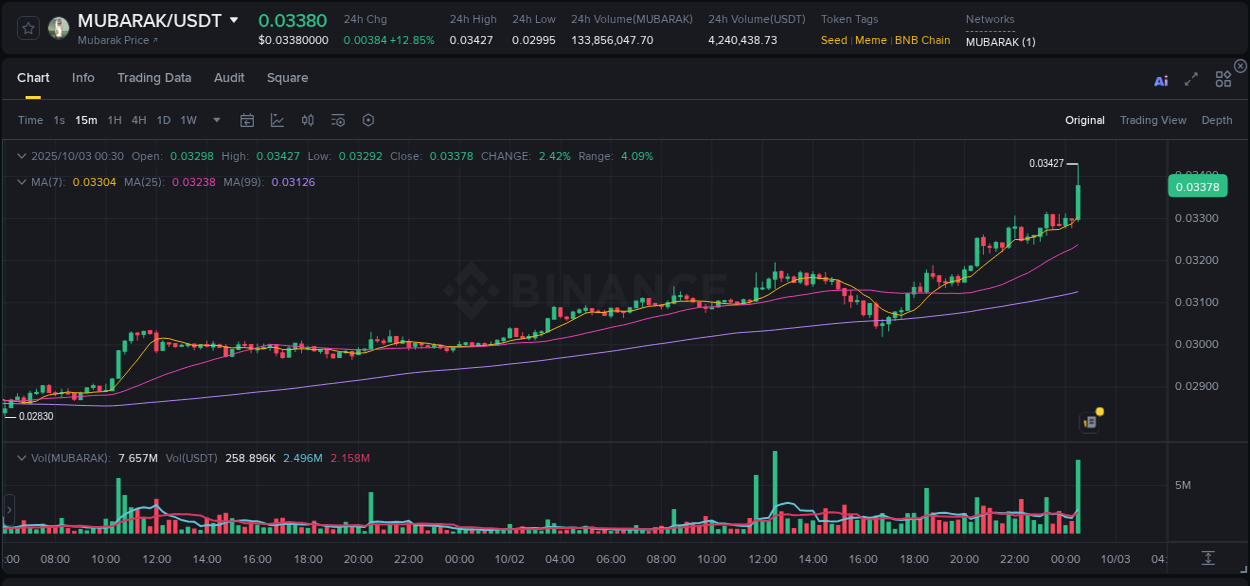Image resolution: width=1250 pixels, height=586 pixels.
Task: Open the layout grid widget icon
Action: click(1223, 78)
